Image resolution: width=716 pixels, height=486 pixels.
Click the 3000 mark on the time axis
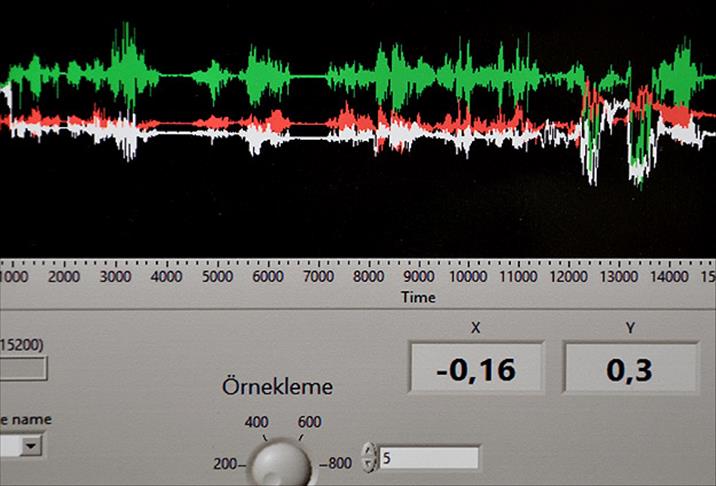(x=115, y=276)
